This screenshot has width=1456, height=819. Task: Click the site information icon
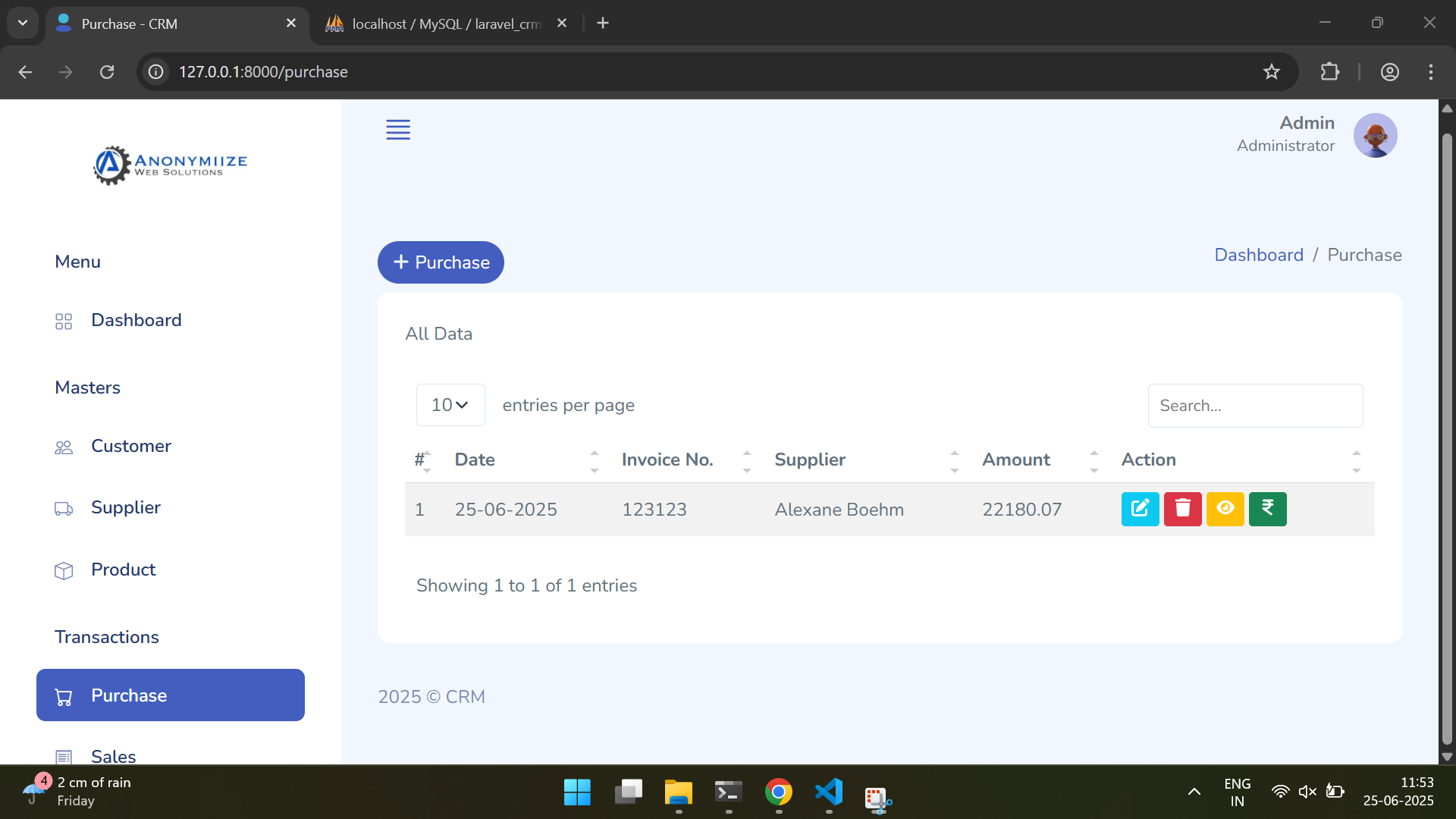click(155, 72)
